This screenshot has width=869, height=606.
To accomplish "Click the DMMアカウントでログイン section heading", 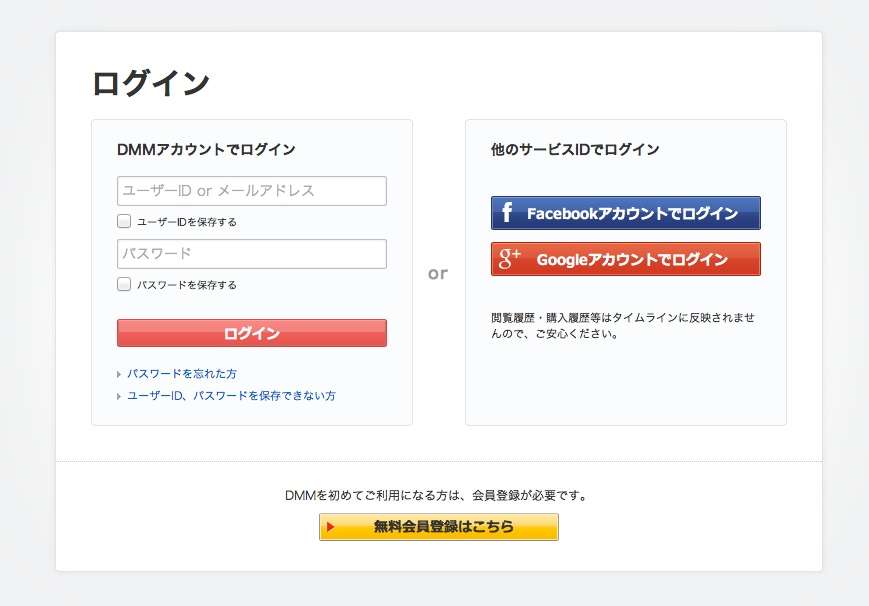I will tap(206, 150).
